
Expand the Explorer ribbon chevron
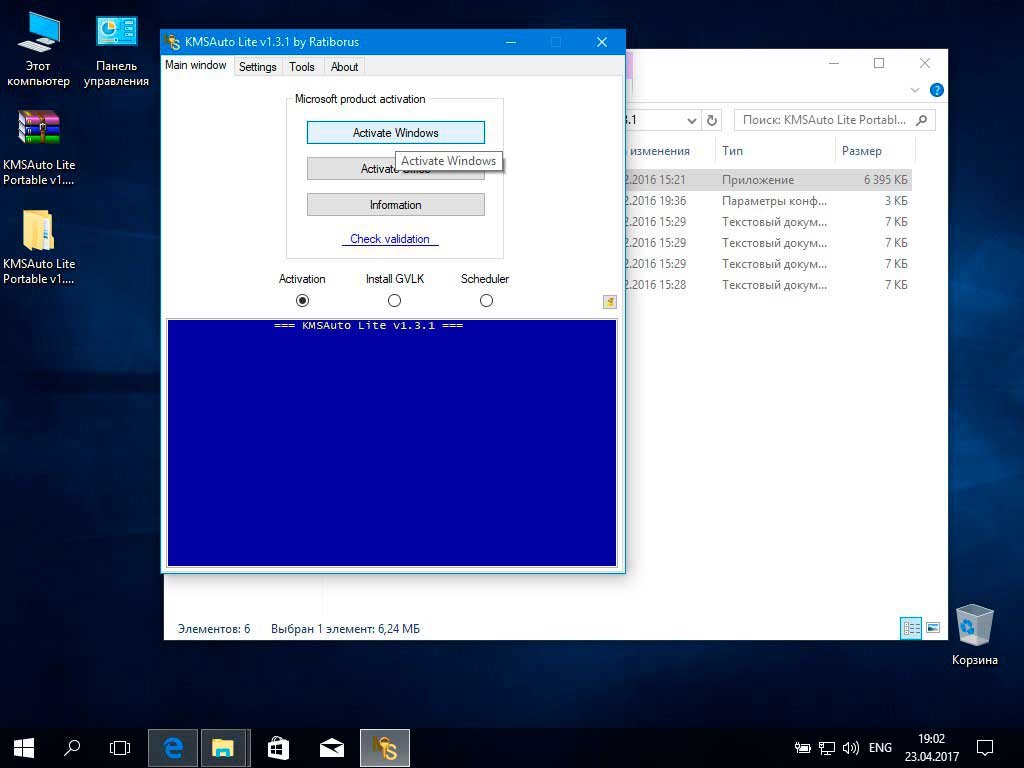(x=914, y=90)
